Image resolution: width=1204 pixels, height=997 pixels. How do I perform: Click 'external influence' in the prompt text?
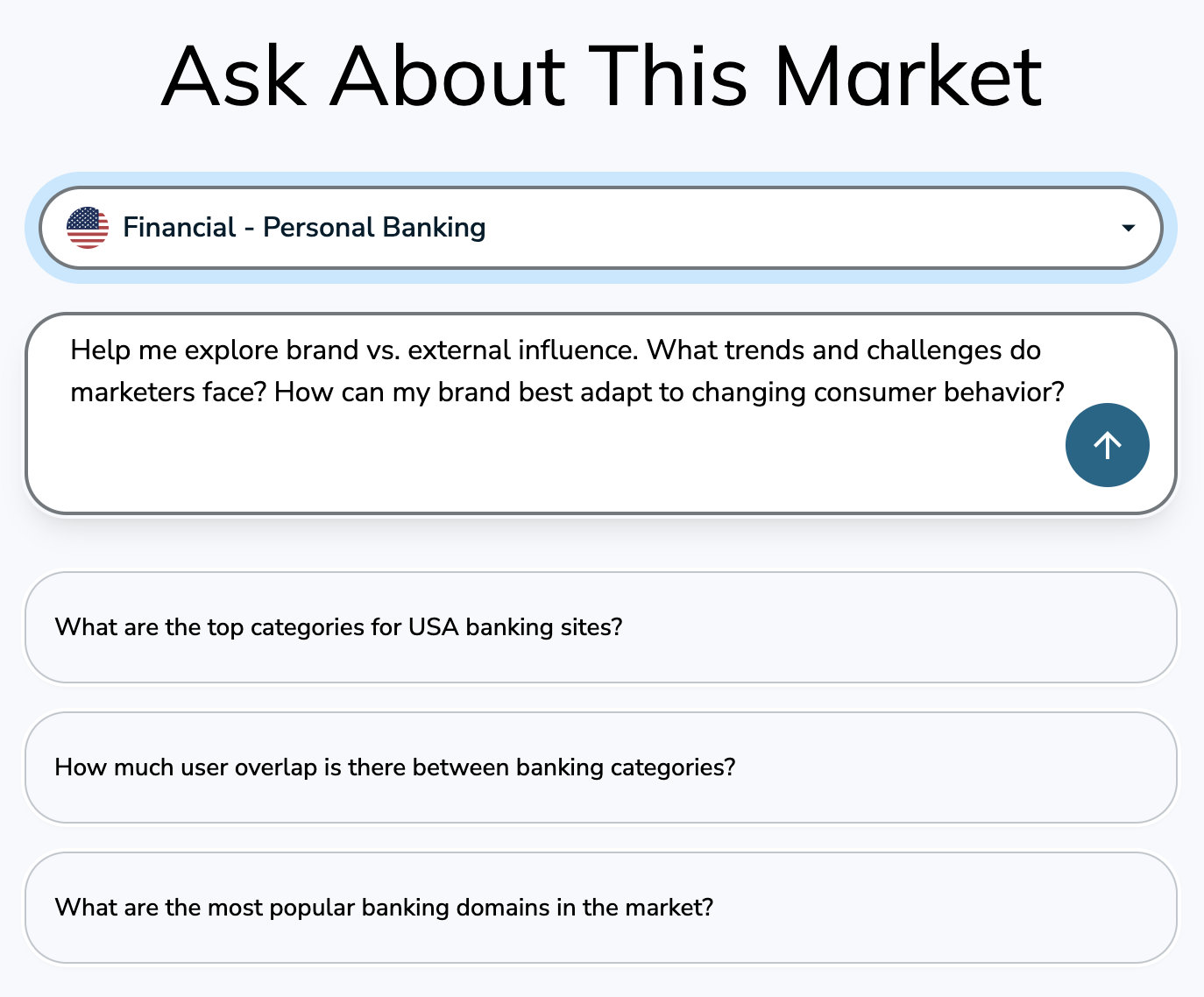522,350
